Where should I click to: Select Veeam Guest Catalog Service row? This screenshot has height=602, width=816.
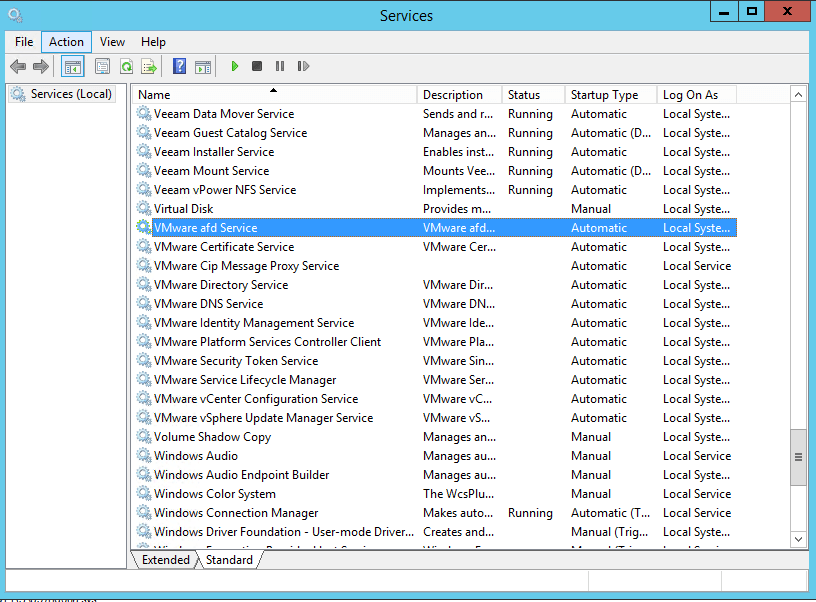(435, 133)
